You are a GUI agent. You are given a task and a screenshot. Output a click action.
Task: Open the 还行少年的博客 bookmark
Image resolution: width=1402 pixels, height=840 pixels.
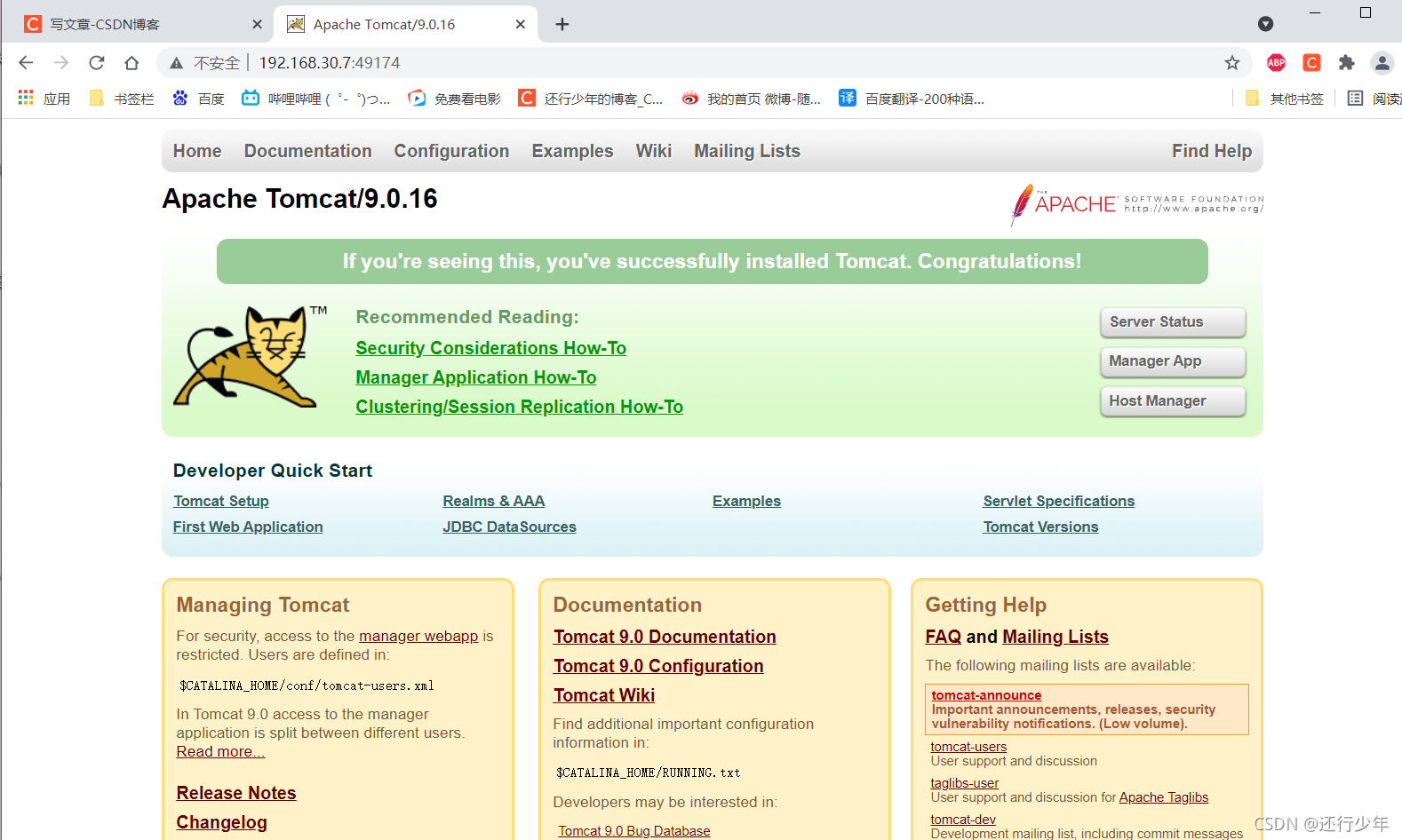(x=591, y=99)
